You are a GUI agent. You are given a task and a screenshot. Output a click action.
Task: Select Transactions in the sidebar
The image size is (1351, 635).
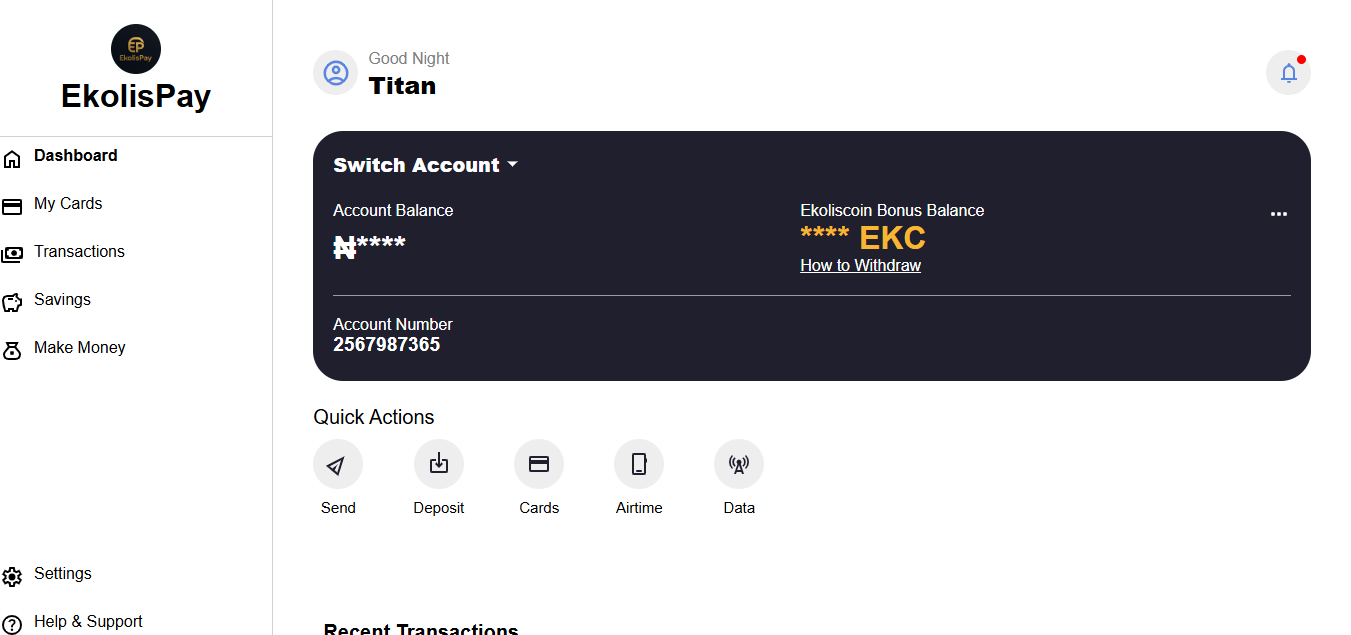coord(79,251)
